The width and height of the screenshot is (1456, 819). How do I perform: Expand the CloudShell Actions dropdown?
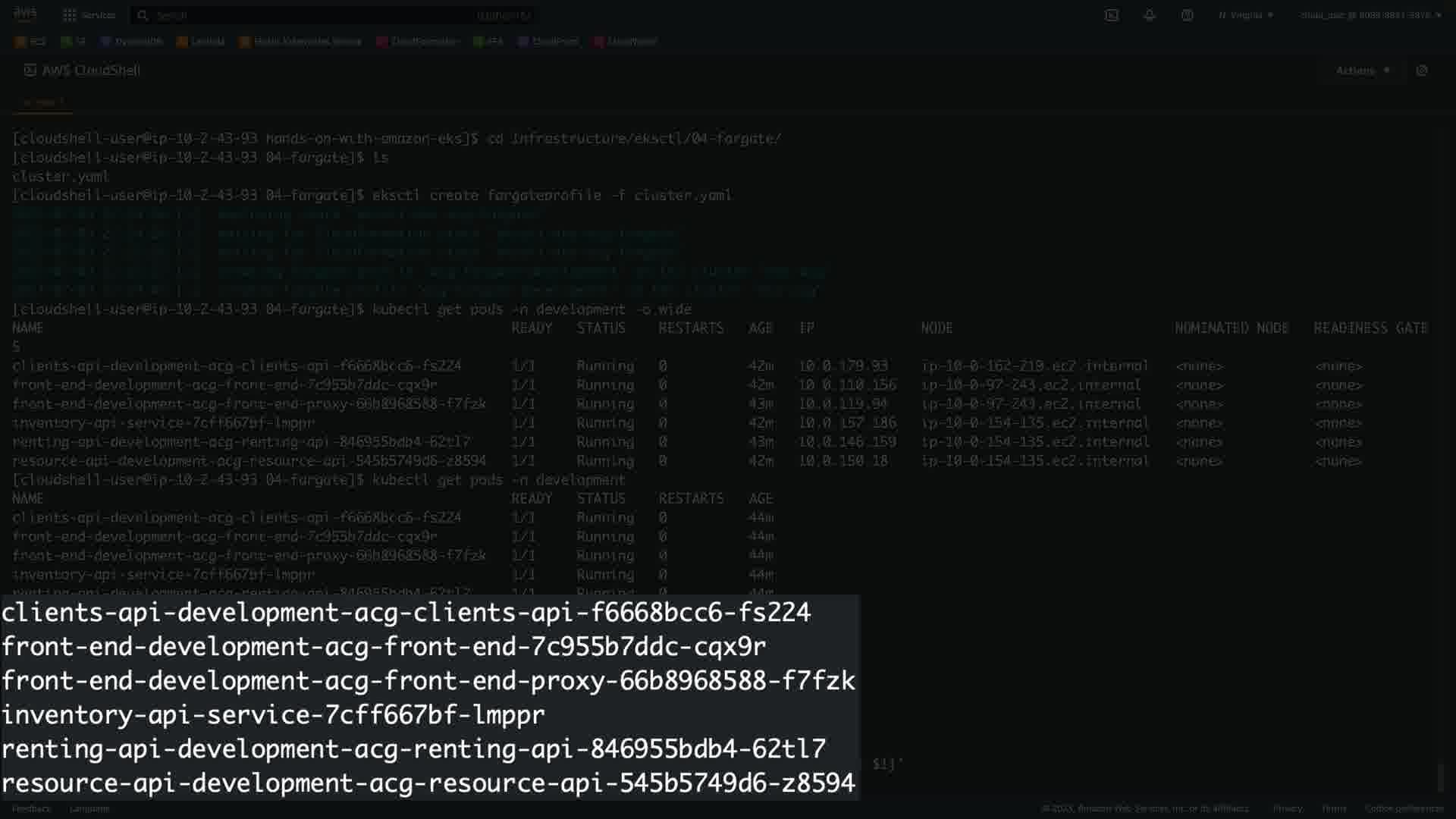(1363, 71)
